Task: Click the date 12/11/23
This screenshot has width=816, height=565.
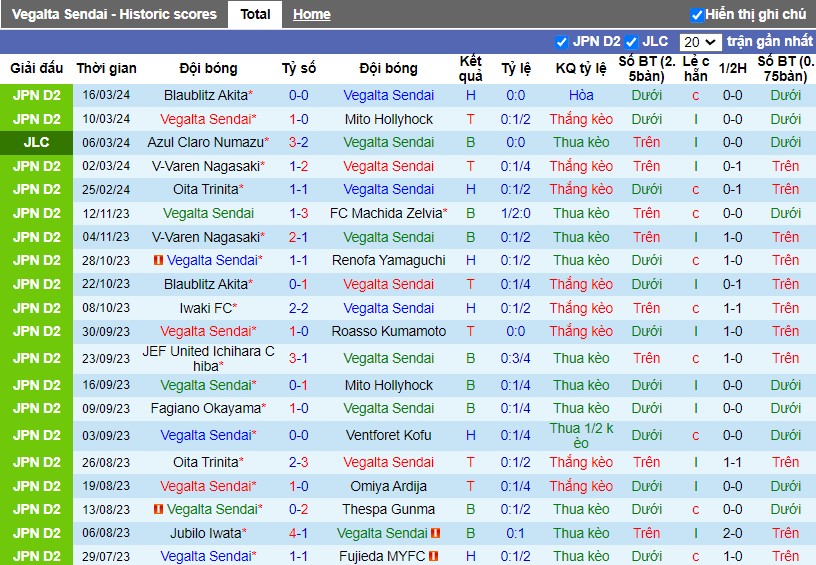Action: tap(106, 213)
